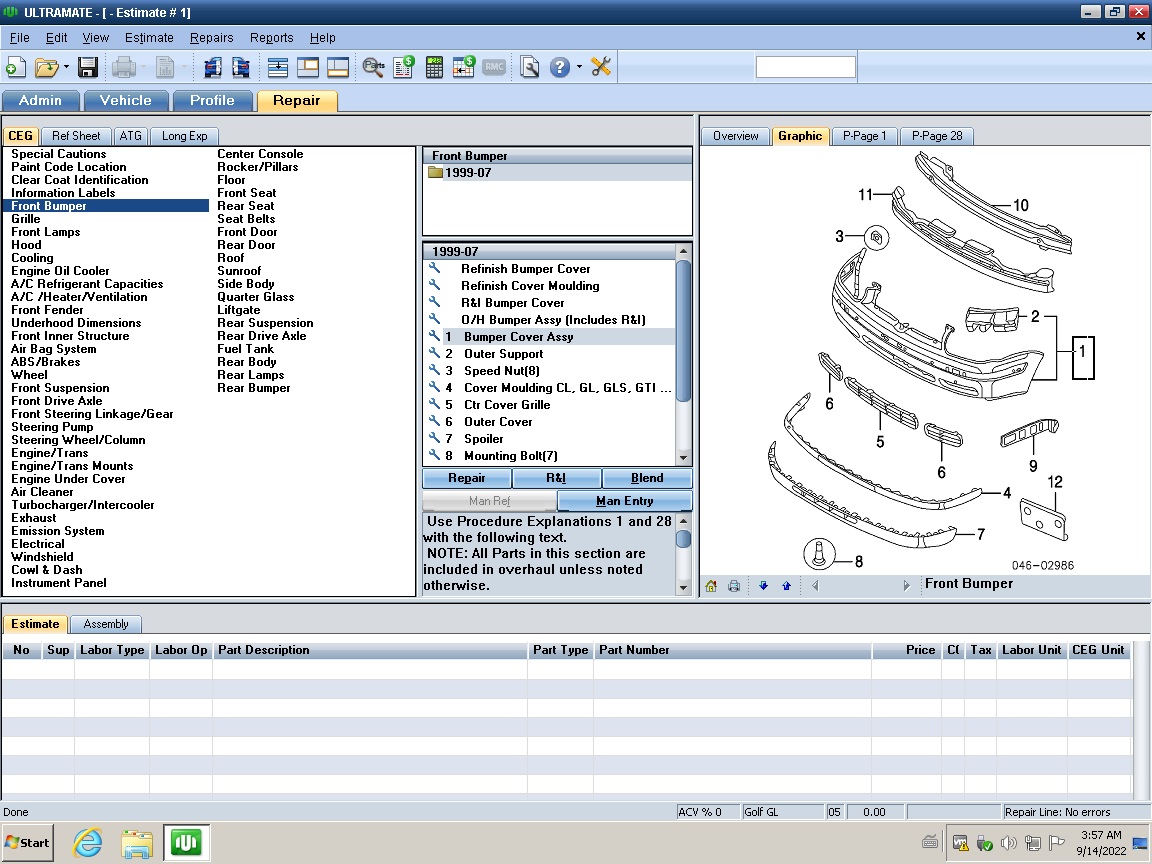Switch to the Profile tab

pyautogui.click(x=212, y=101)
